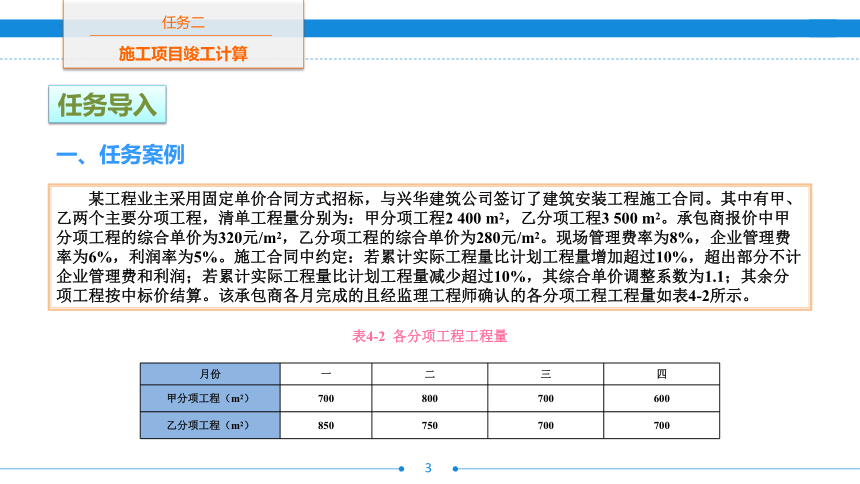Click the 施工项目竣工计算 title

183,54
